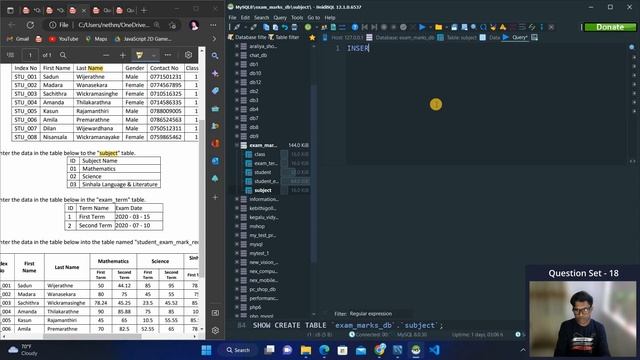Viewport: 640px width, 360px height.
Task: Switch to the Query* tab
Action: [x=515, y=38]
